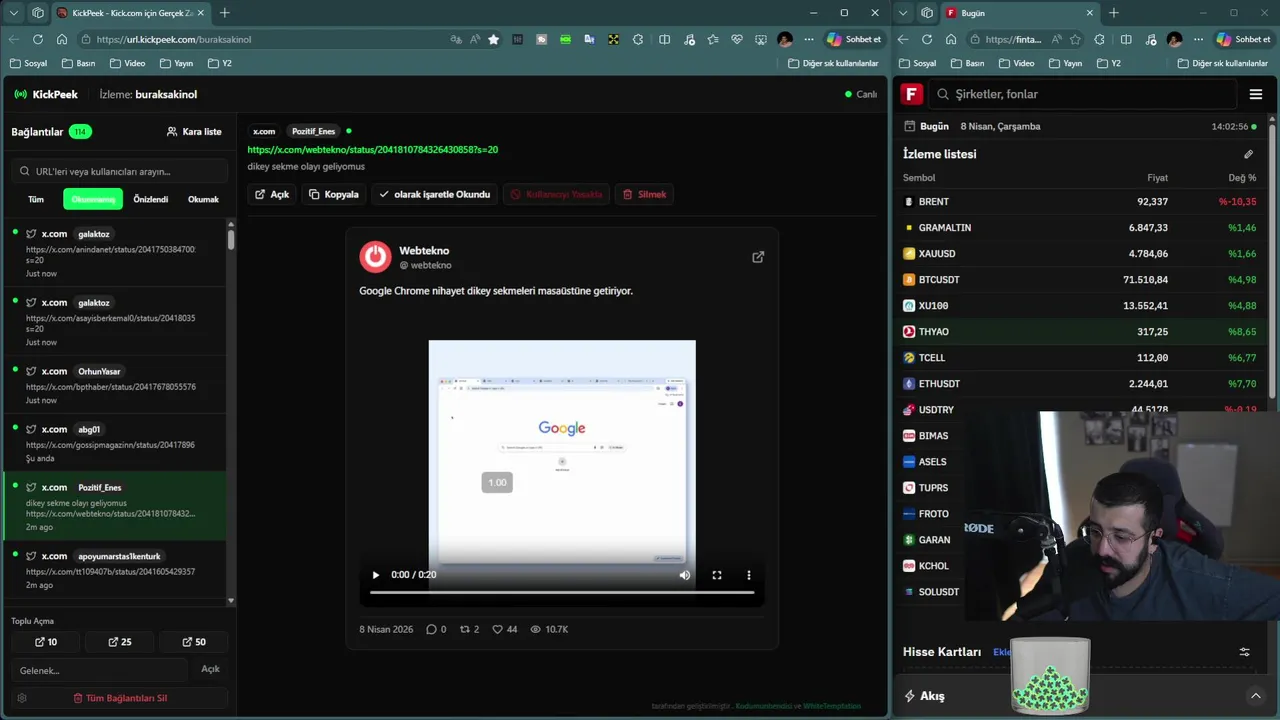Screen dimensions: 1280x720
Task: Delete the link with Silmek
Action: pos(644,194)
